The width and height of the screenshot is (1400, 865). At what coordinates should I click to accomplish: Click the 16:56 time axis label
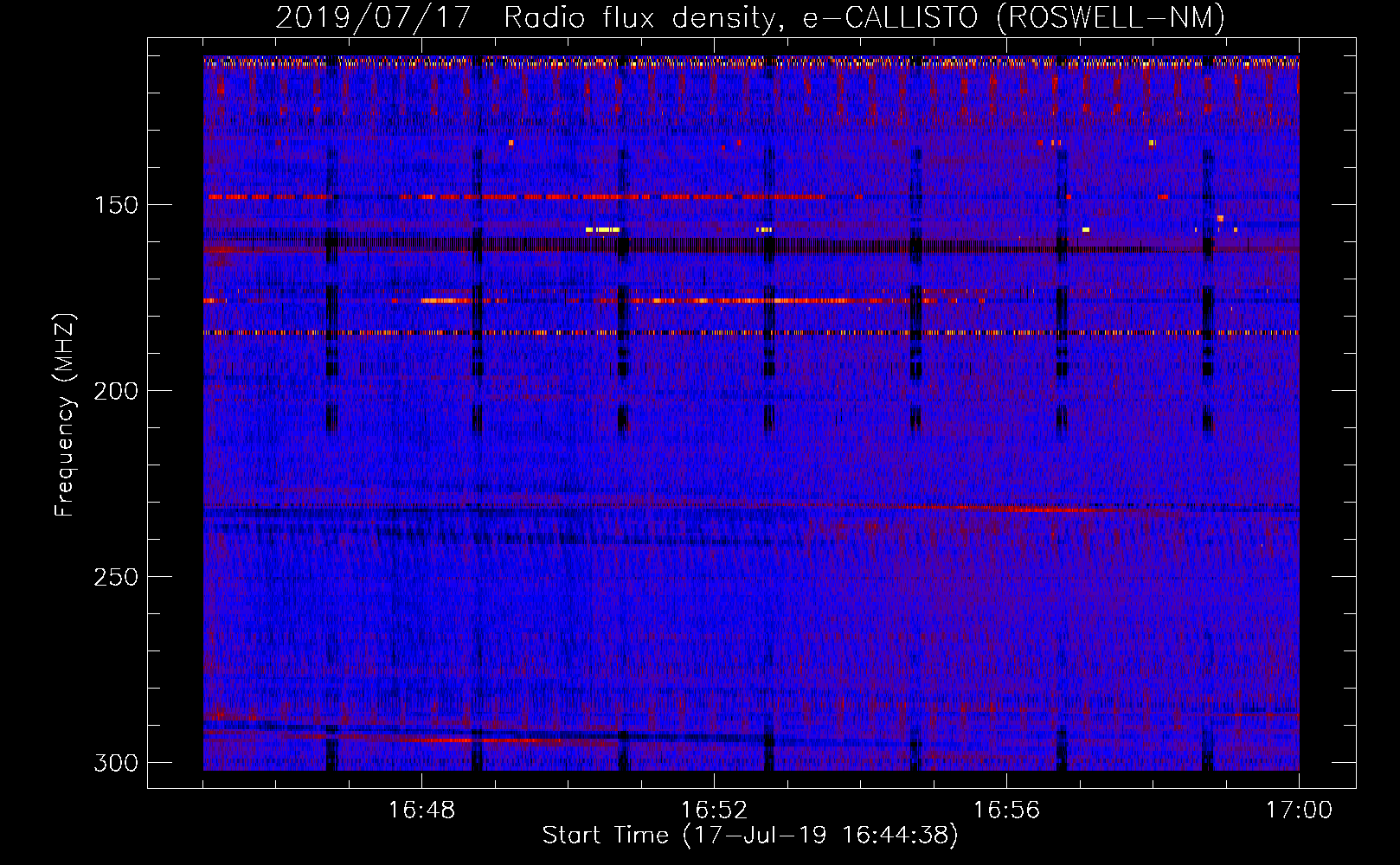[1006, 811]
